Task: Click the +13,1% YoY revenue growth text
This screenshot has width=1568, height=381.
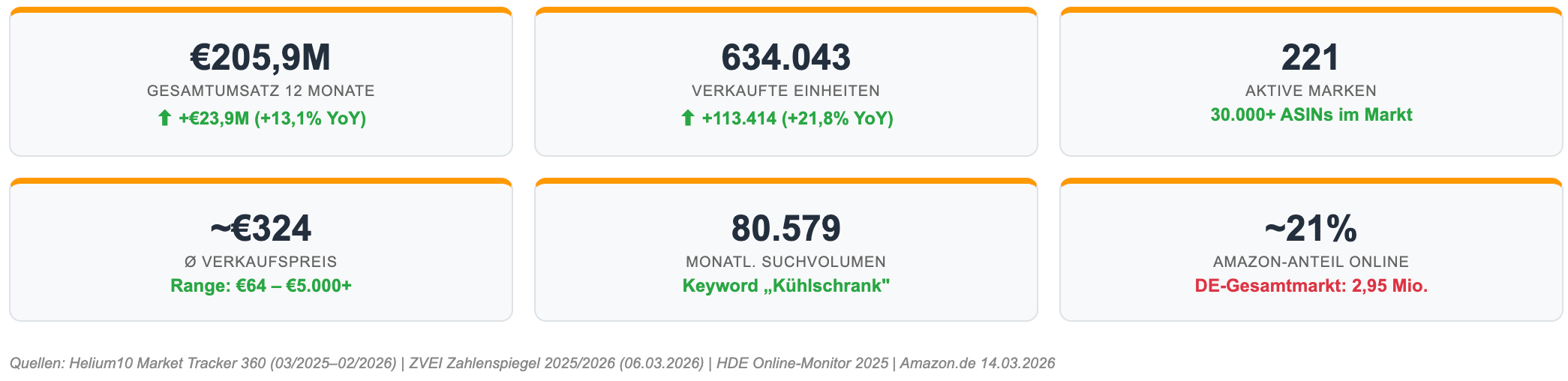Action: coord(311,118)
